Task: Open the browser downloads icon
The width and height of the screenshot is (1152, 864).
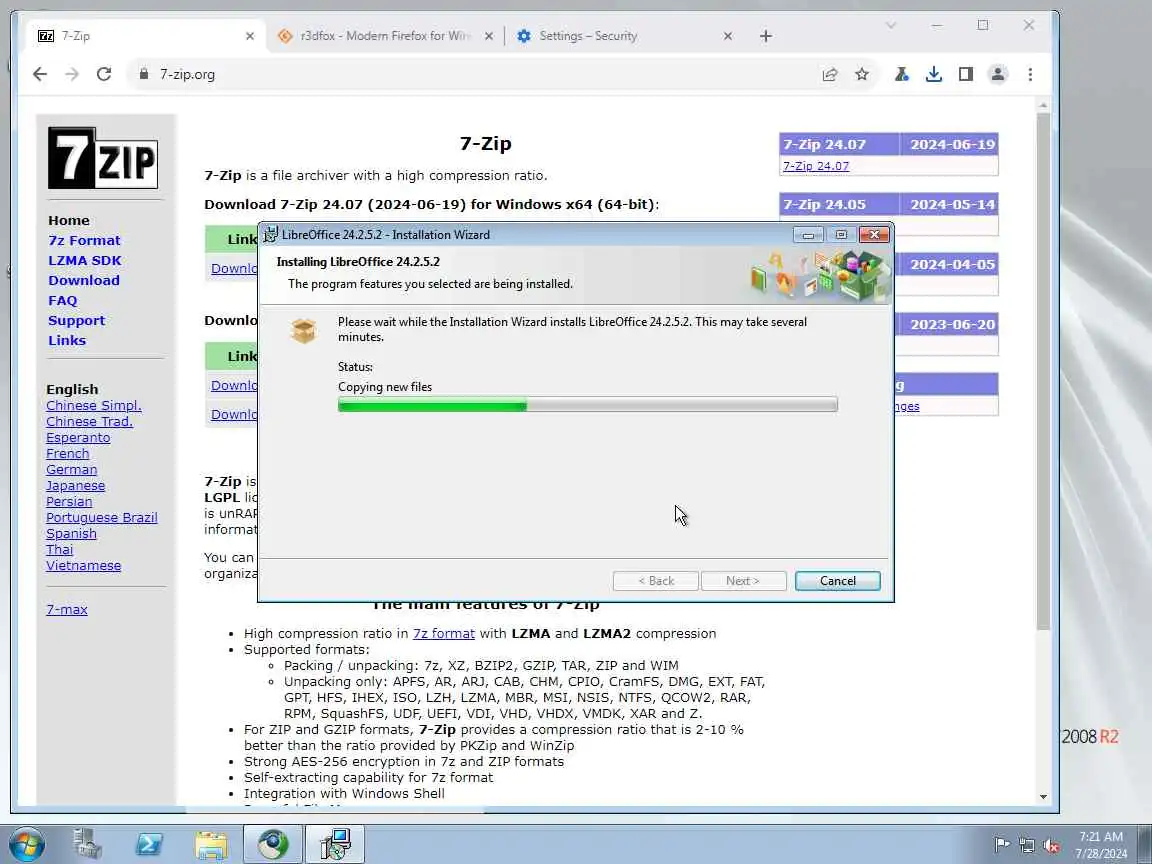Action: (x=934, y=74)
